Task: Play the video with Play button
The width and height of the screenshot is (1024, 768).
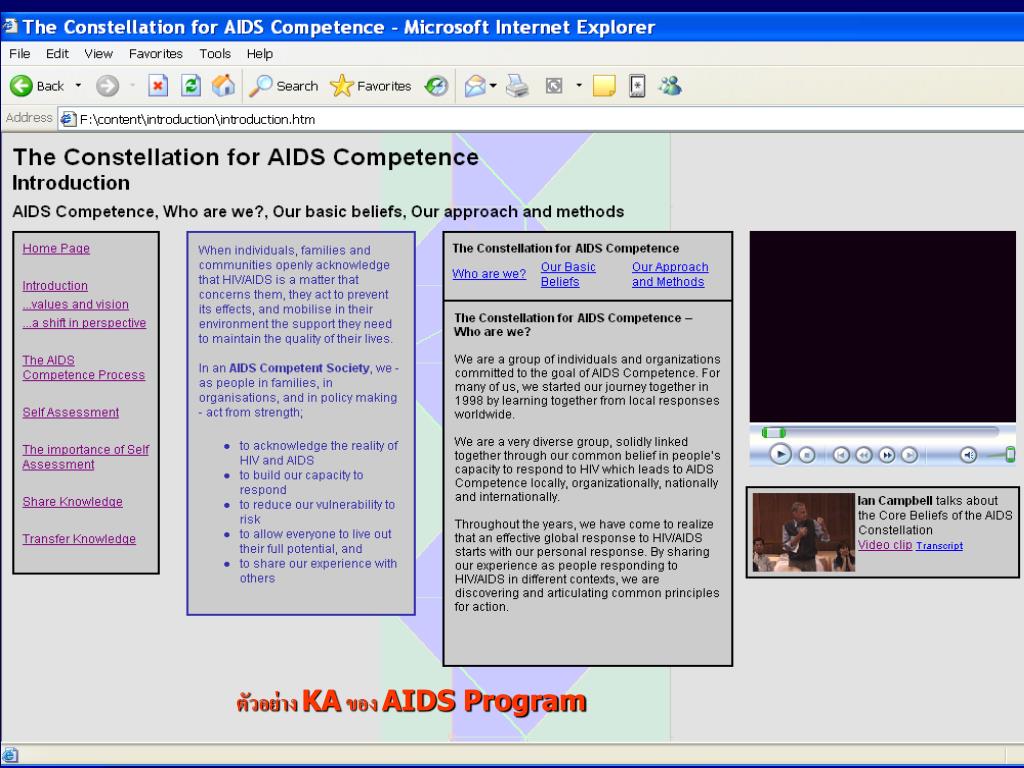Action: (x=780, y=454)
